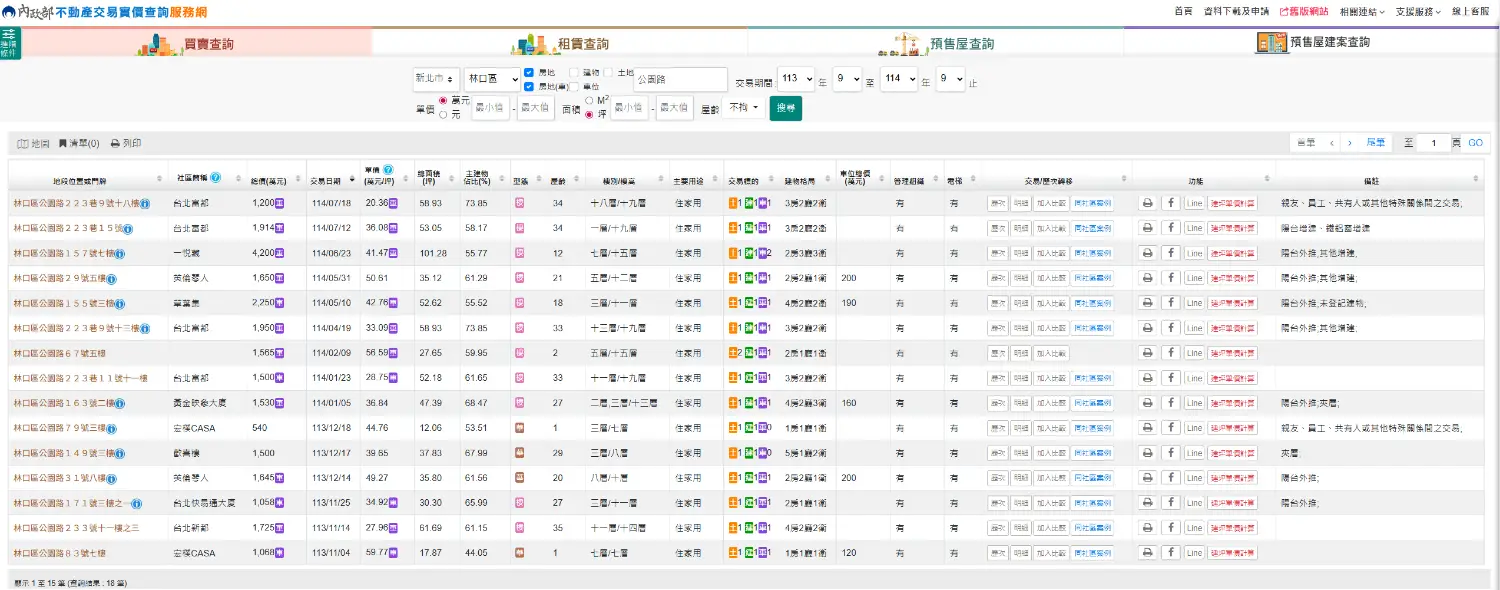
Task: Click GO to jump to the page
Action: [x=1476, y=143]
